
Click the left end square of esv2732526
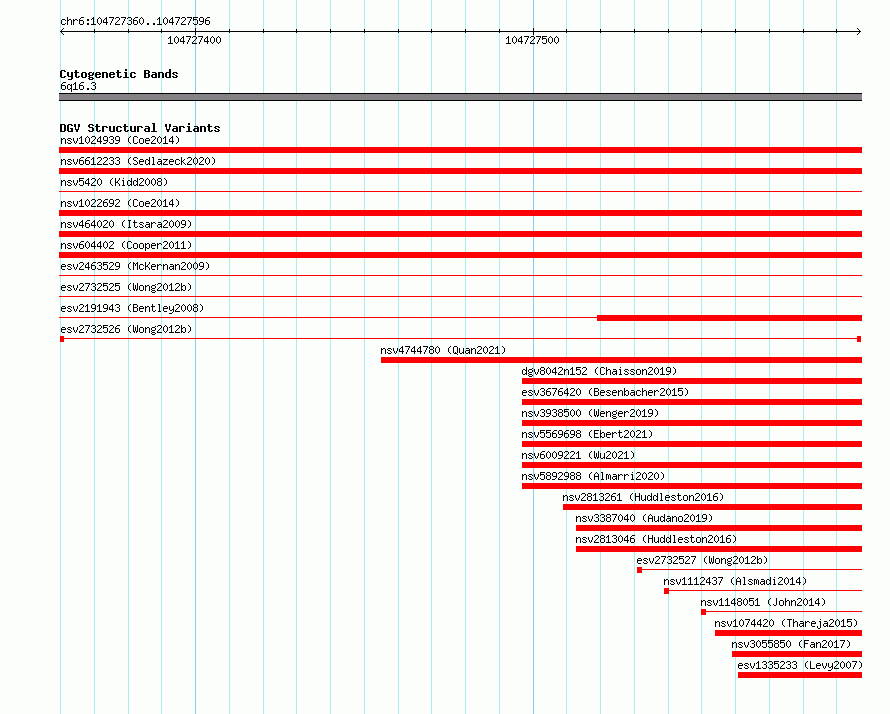tap(62, 339)
